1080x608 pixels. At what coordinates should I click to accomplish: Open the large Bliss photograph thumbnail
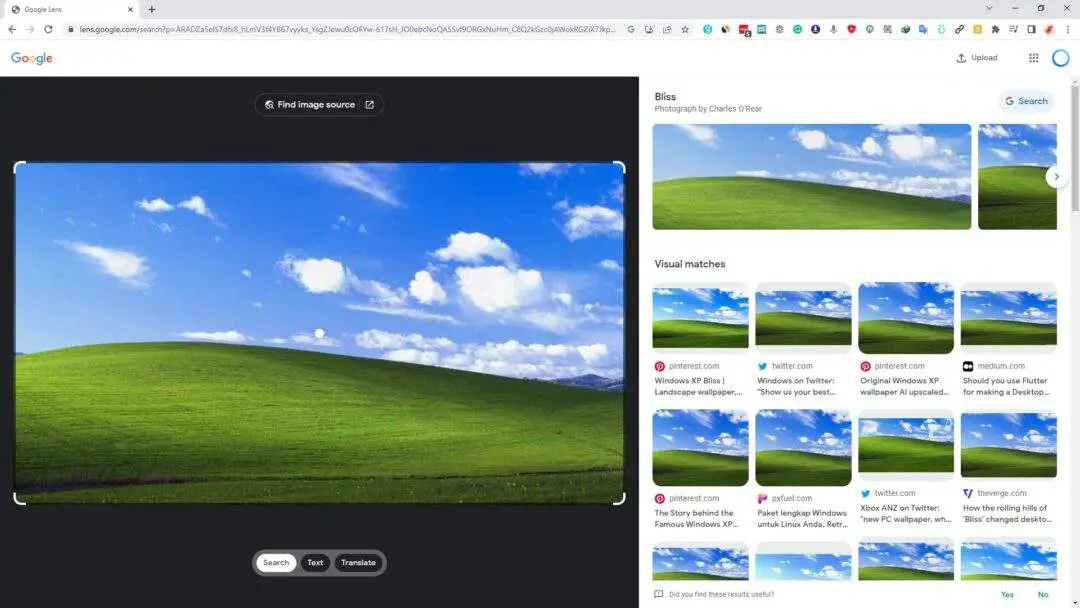(x=811, y=176)
